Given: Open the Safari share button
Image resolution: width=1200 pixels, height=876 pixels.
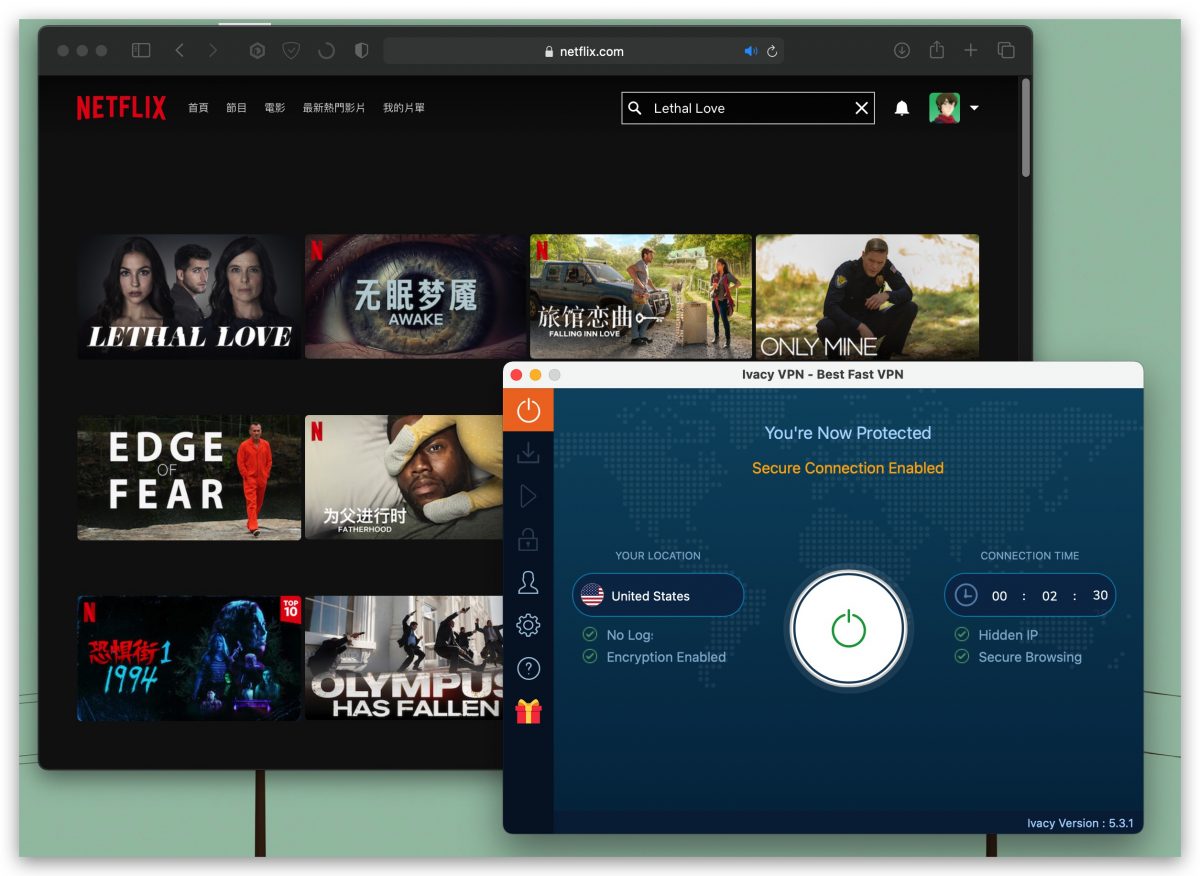Looking at the screenshot, I should coord(937,49).
